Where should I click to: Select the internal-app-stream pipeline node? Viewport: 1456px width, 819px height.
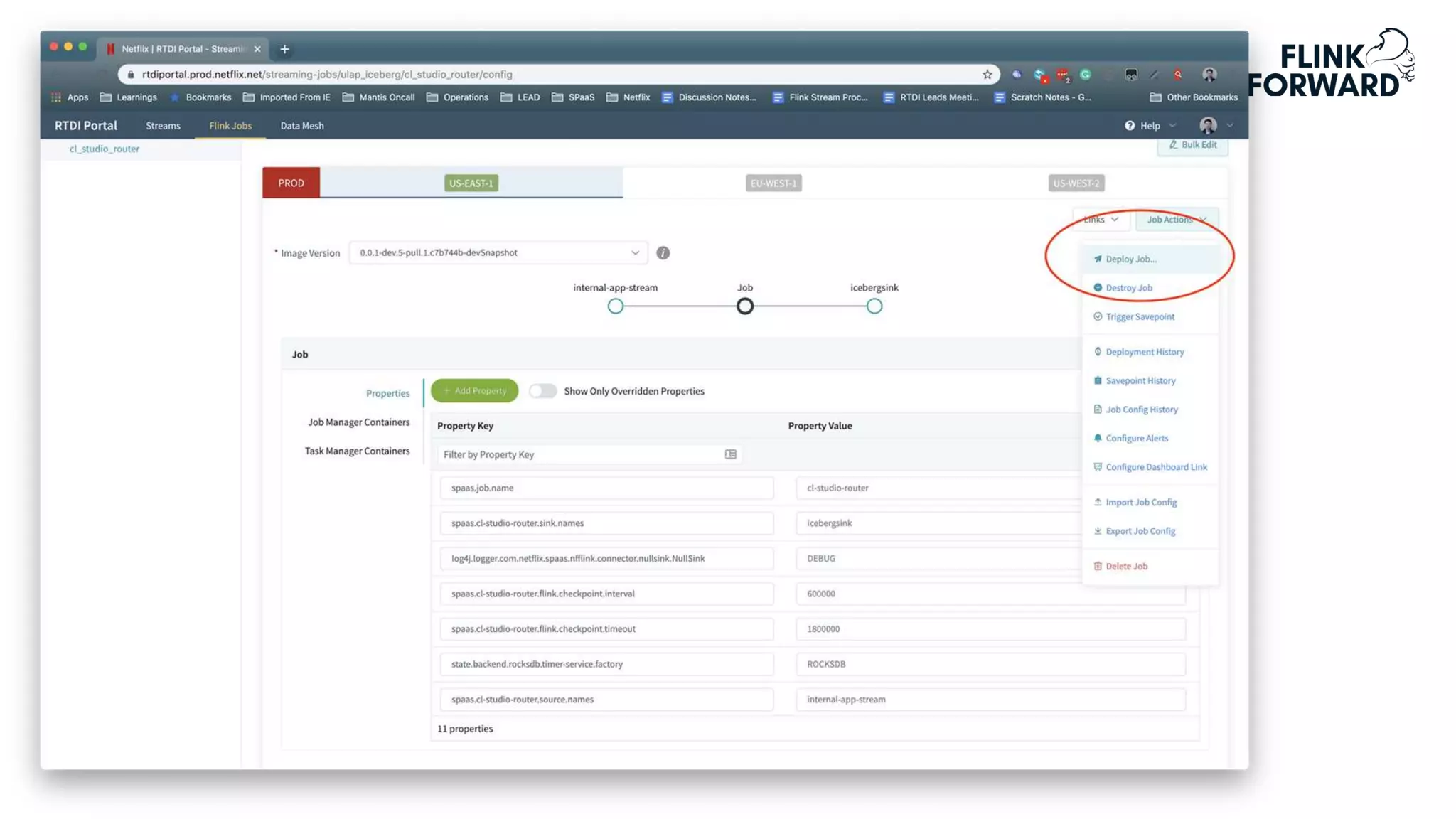616,306
